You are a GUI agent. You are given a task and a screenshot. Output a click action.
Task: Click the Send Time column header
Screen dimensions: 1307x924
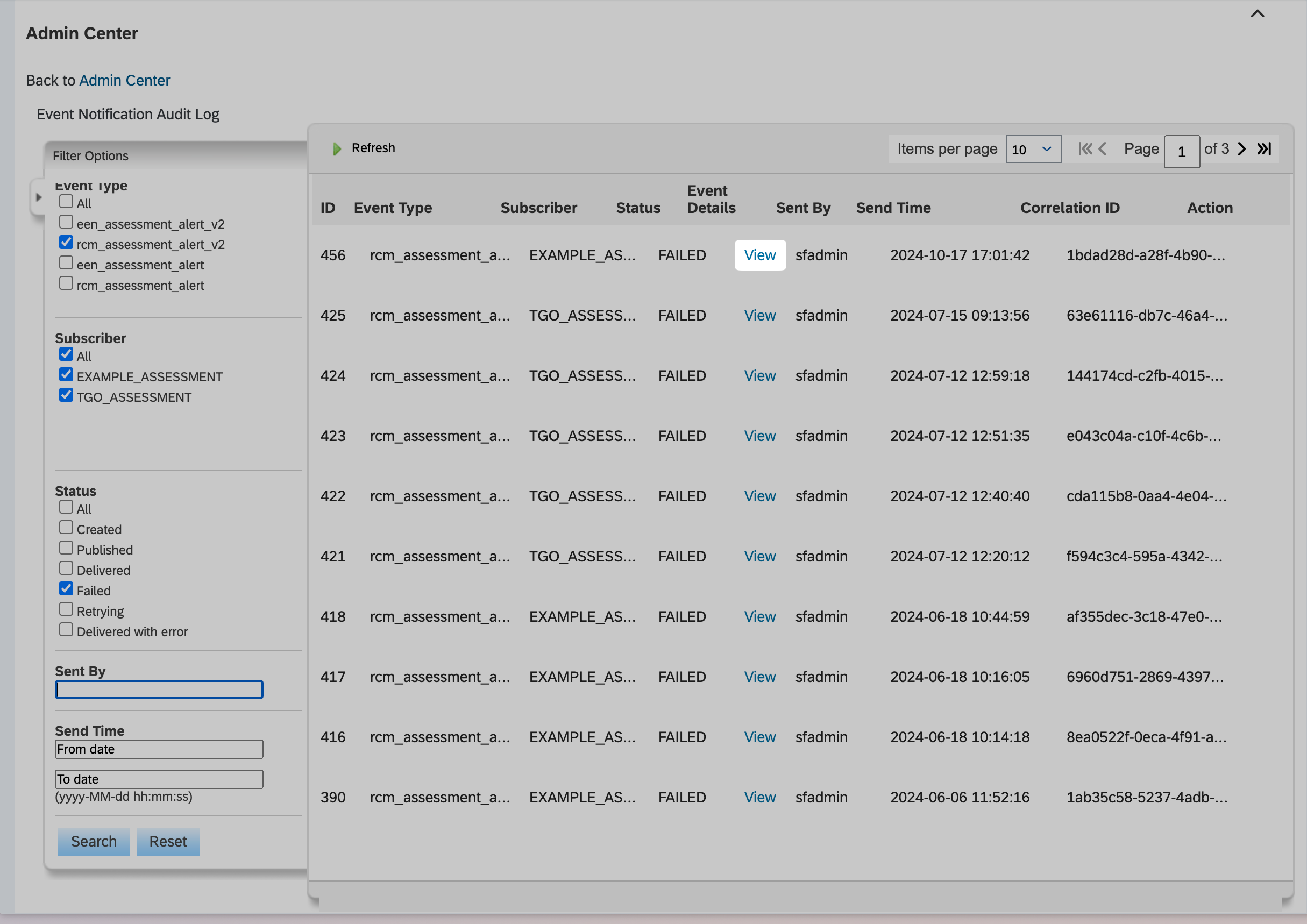tap(893, 208)
